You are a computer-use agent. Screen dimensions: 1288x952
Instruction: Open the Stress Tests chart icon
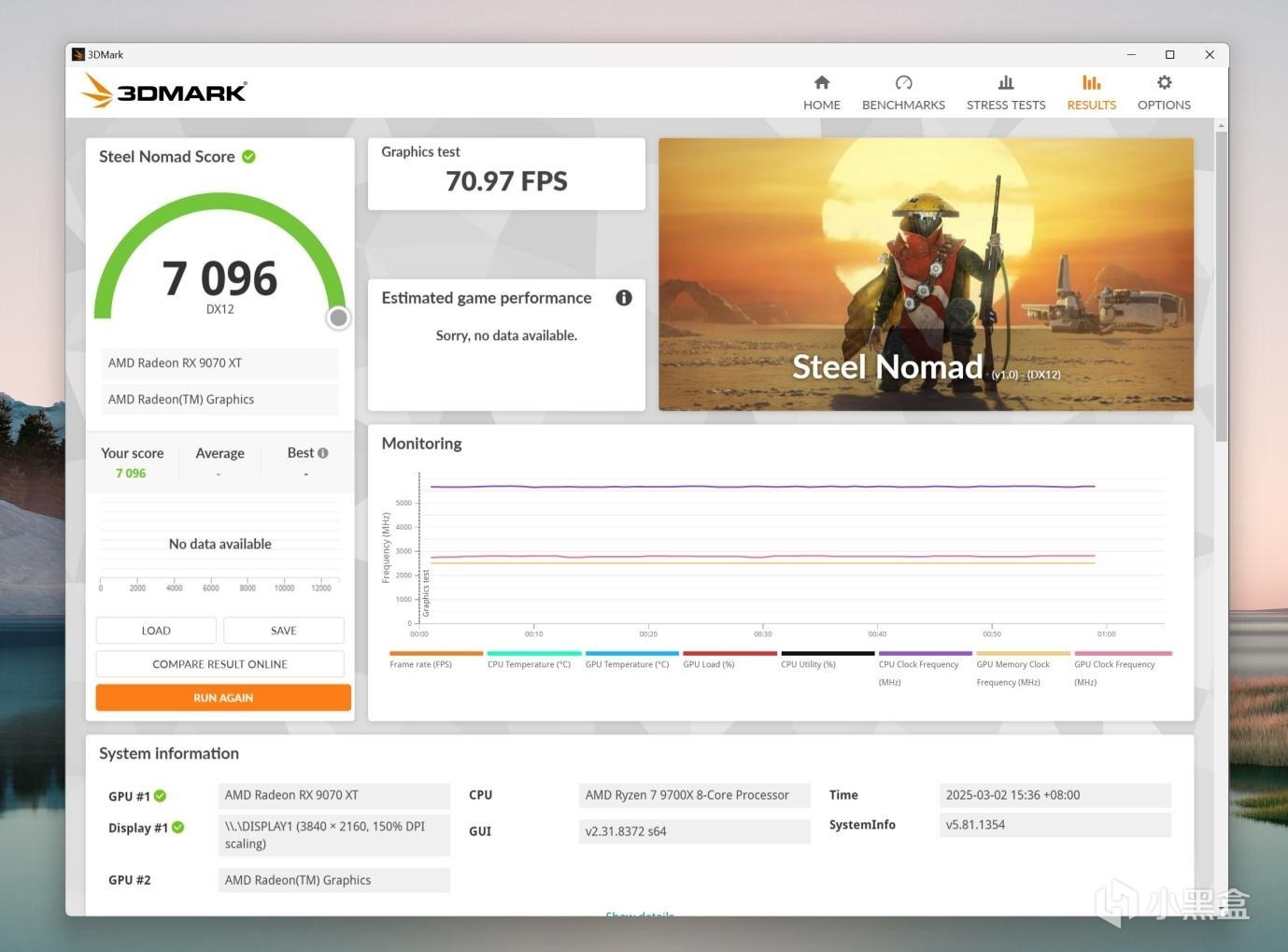tap(1006, 82)
